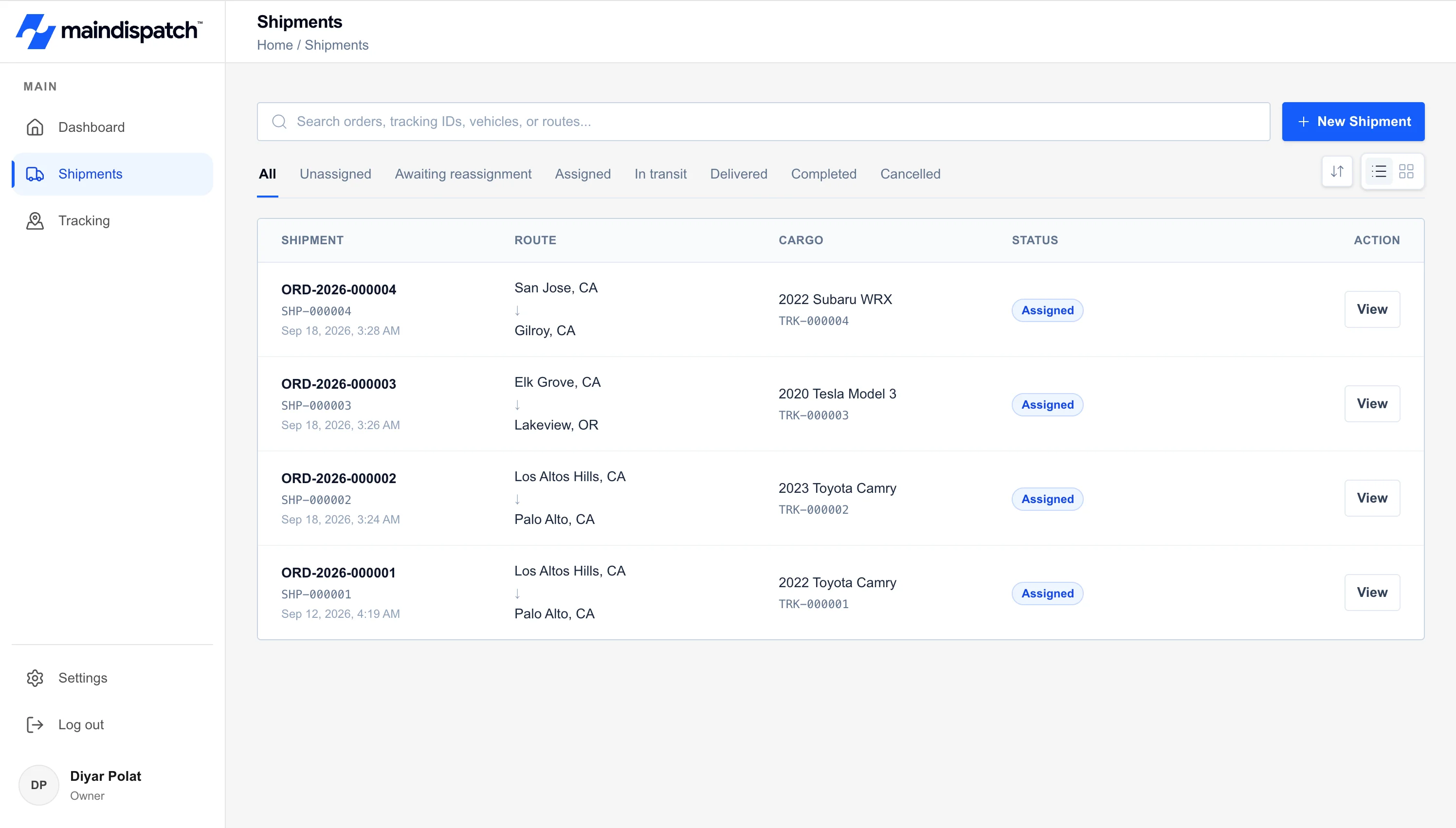Select the Completed tab
Viewport: 1456px width, 828px height.
click(823, 174)
